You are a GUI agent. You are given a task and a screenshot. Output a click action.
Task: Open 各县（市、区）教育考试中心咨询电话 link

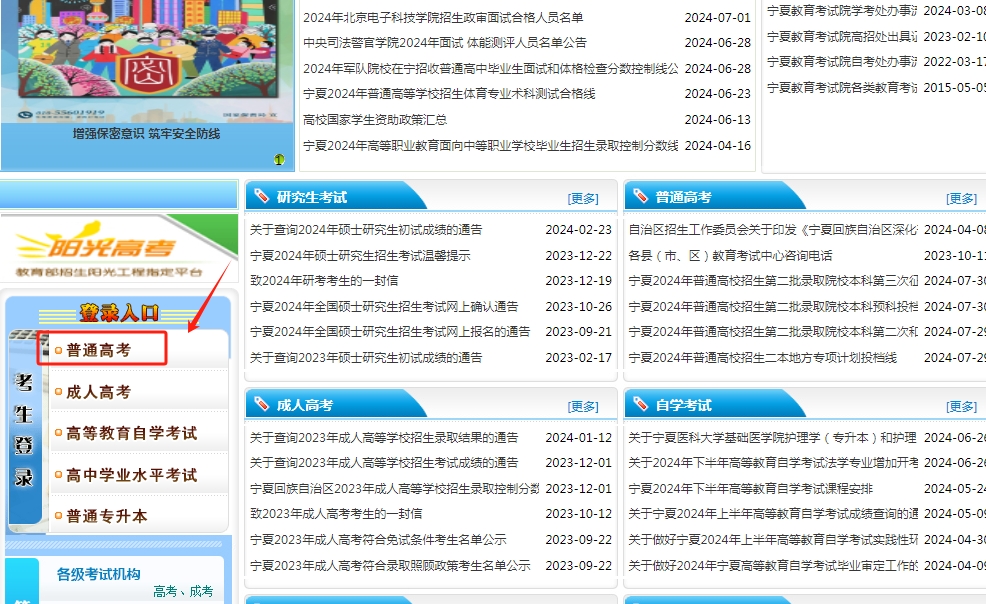(x=730, y=256)
